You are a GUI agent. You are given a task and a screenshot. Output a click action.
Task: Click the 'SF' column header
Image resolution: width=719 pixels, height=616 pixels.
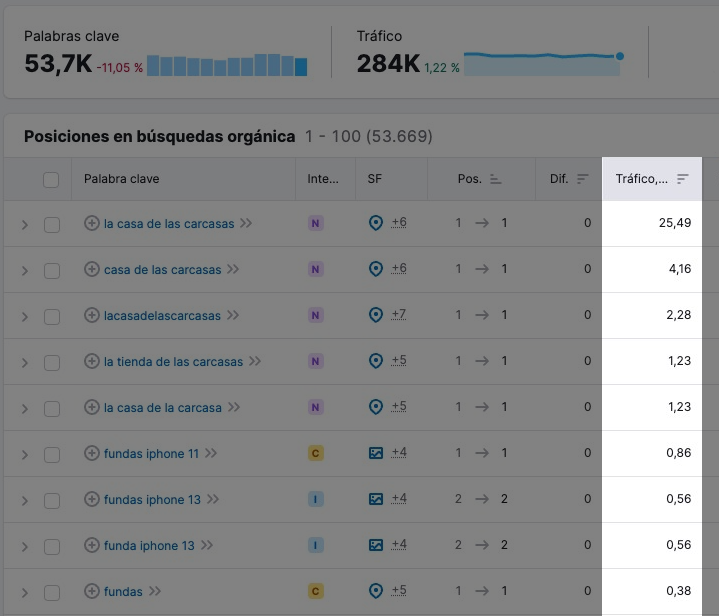click(375, 179)
